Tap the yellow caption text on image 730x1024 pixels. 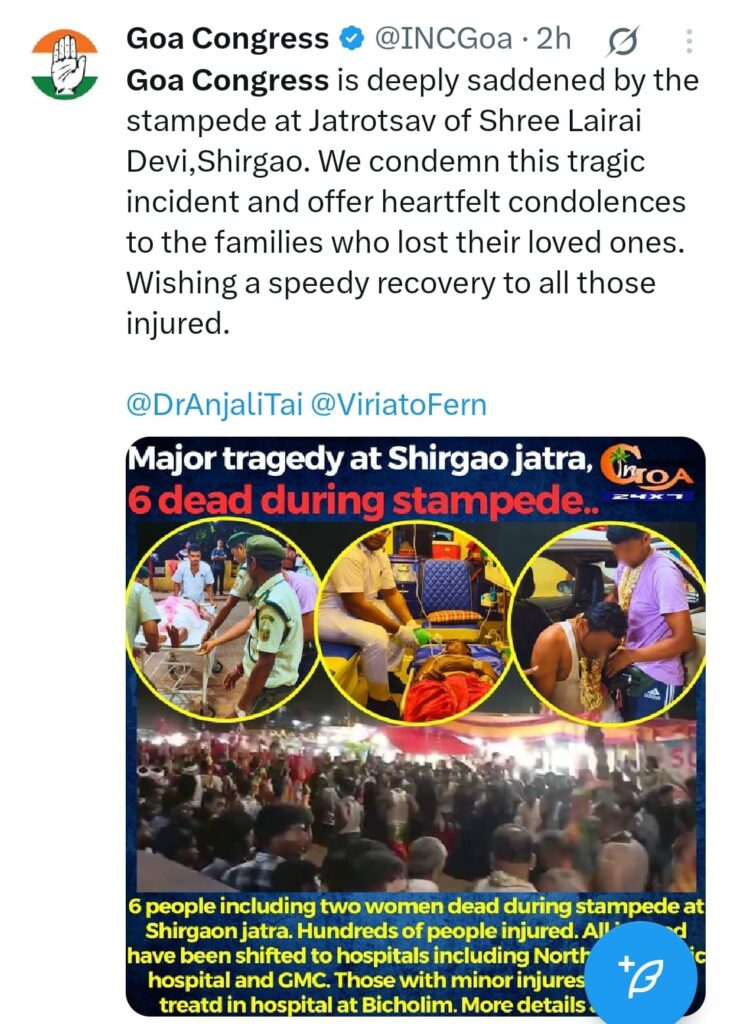(x=415, y=955)
